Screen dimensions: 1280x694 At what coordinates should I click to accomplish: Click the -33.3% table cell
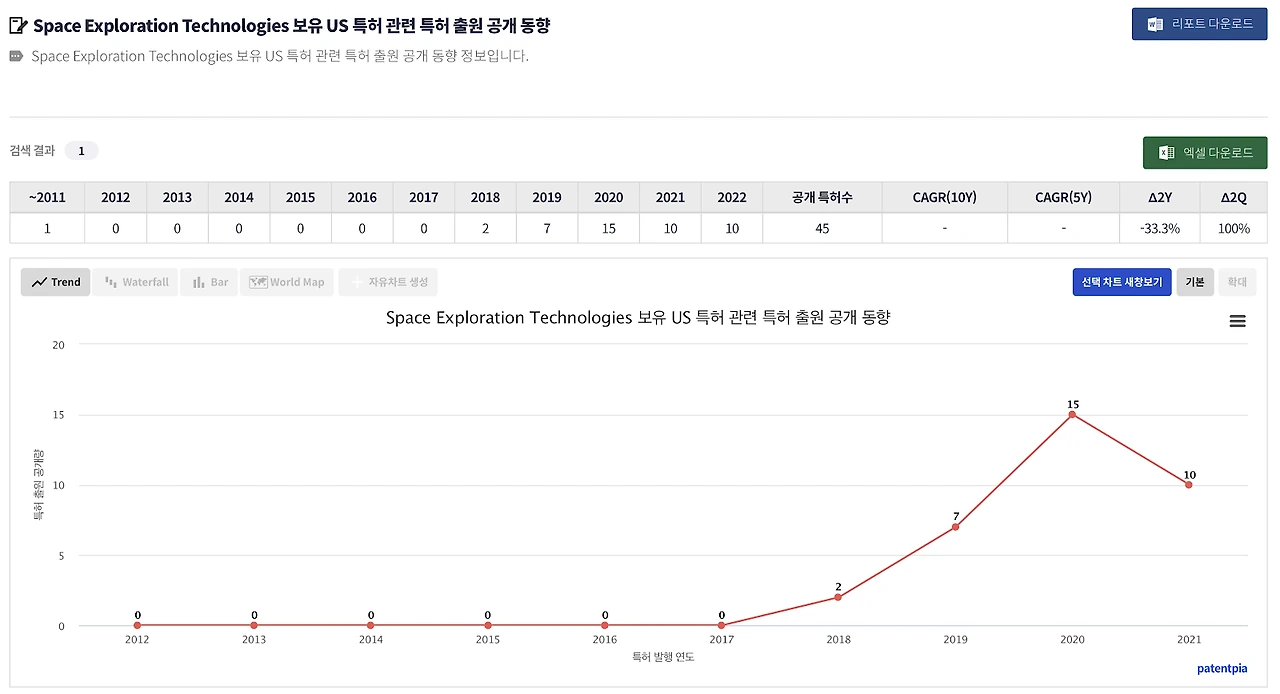pyautogui.click(x=1161, y=228)
